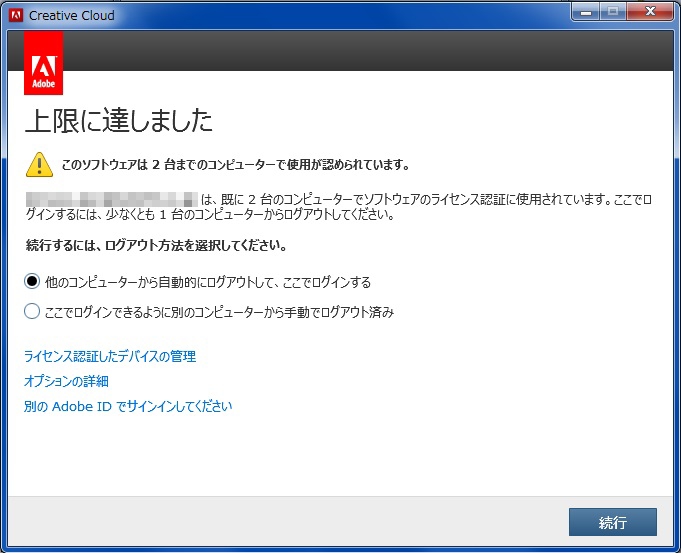
Task: Open ライセンス認証したデバイスの管理 link
Action: point(109,356)
